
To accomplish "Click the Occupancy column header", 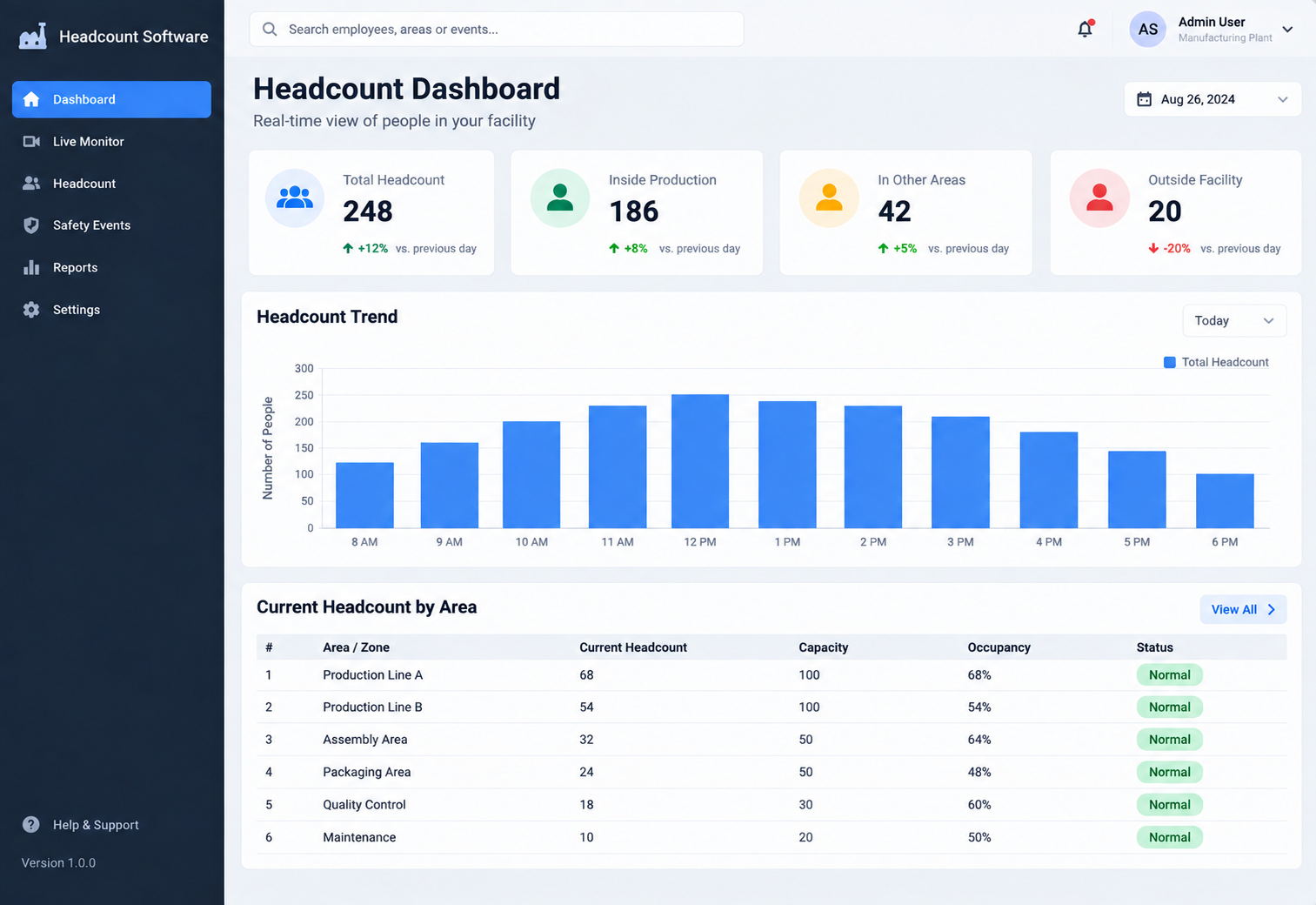I will pyautogui.click(x=999, y=647).
